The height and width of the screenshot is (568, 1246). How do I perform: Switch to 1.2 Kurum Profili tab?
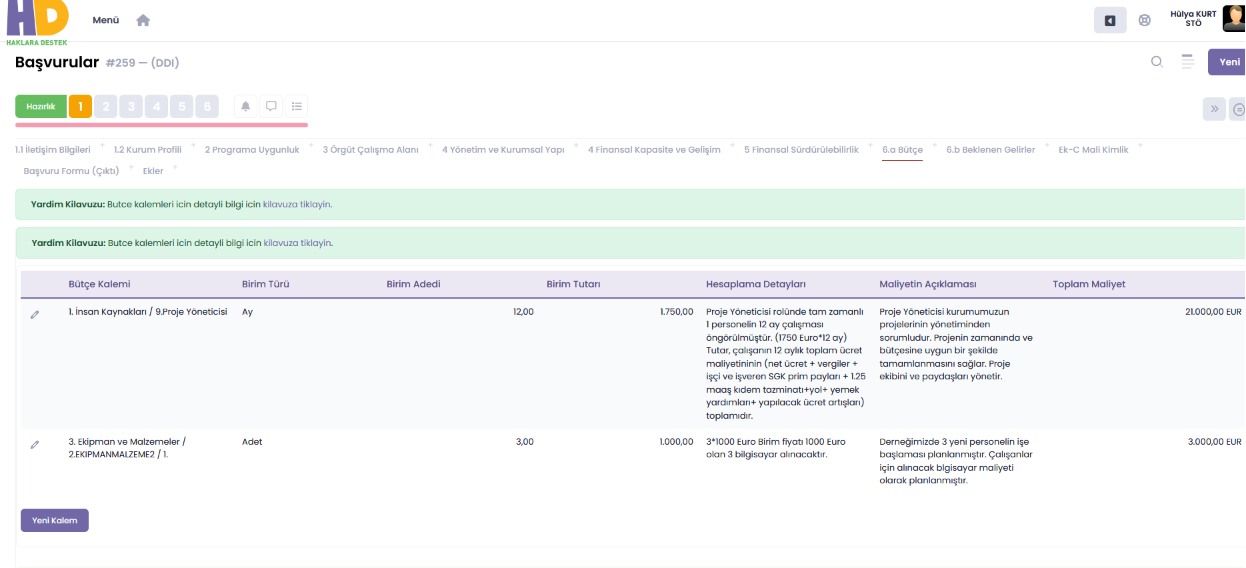pos(148,149)
